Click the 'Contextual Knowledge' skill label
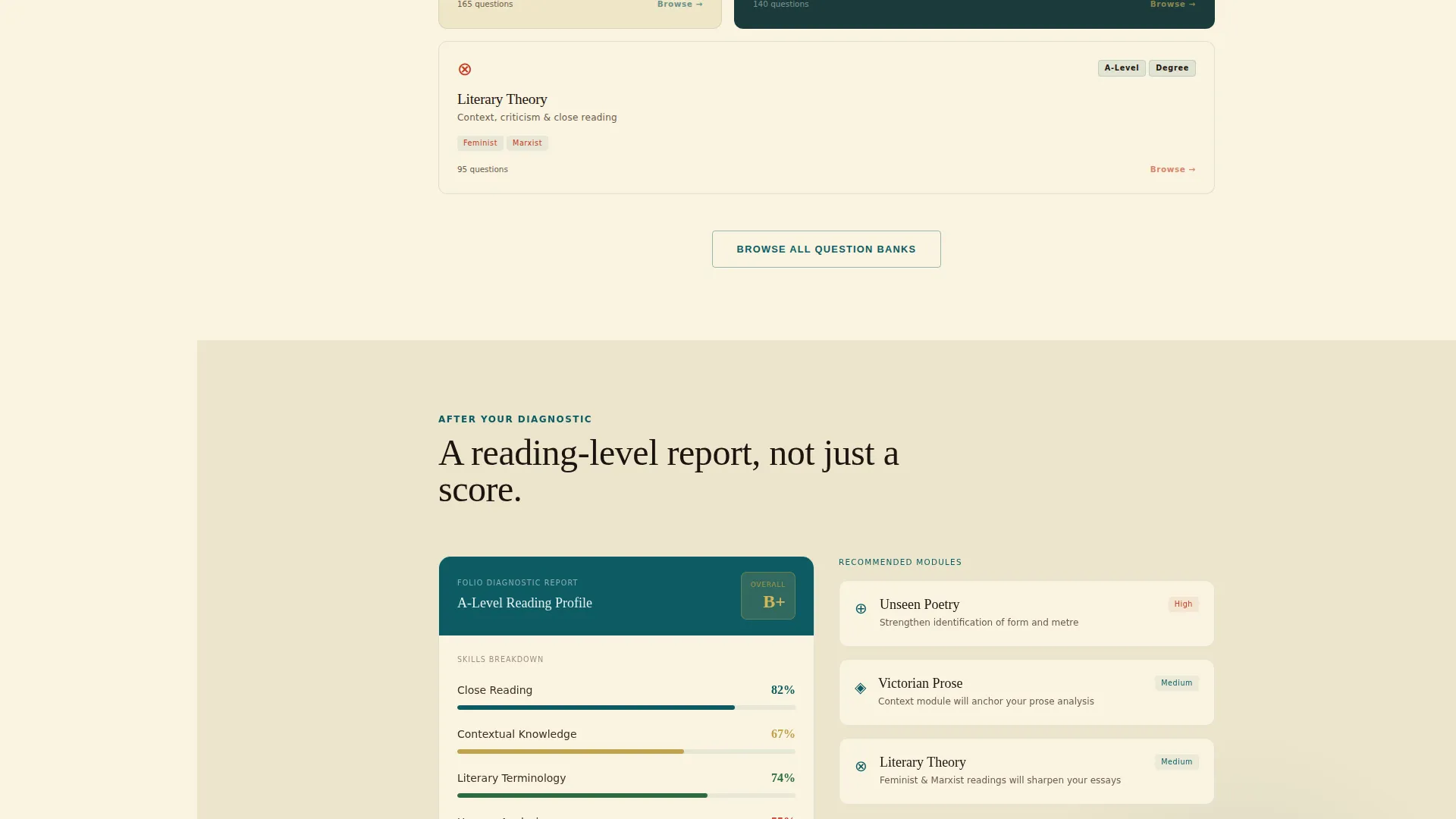This screenshot has height=819, width=1456. click(x=516, y=734)
